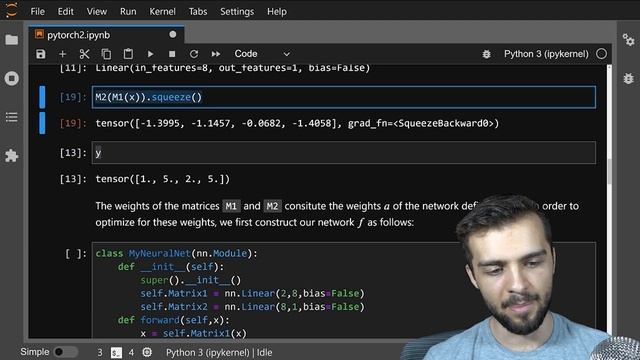This screenshot has width=640, height=360.
Task: Open the Kernel menu
Action: pyautogui.click(x=162, y=11)
